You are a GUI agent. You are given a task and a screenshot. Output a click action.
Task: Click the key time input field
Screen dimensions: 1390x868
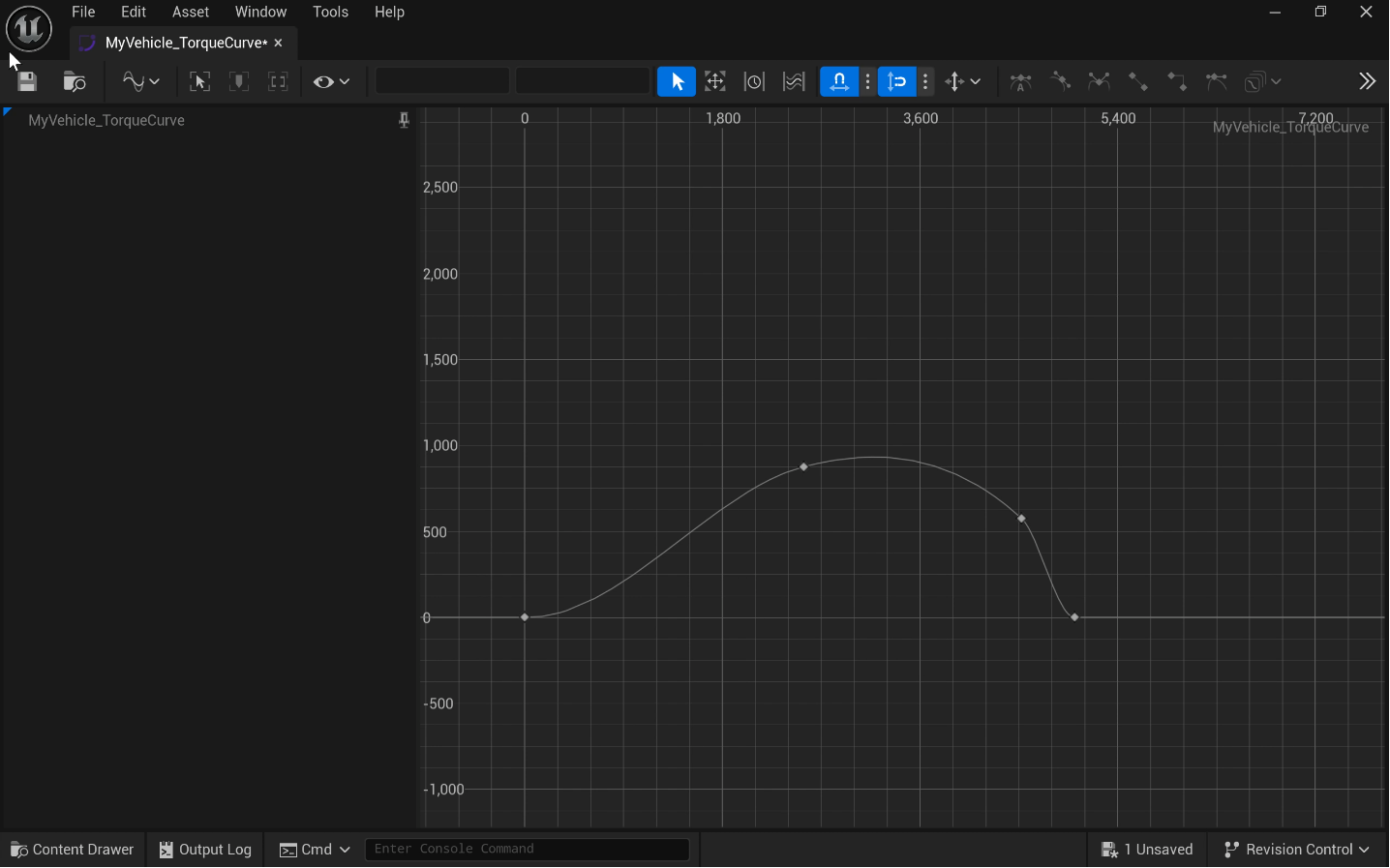[x=442, y=81]
